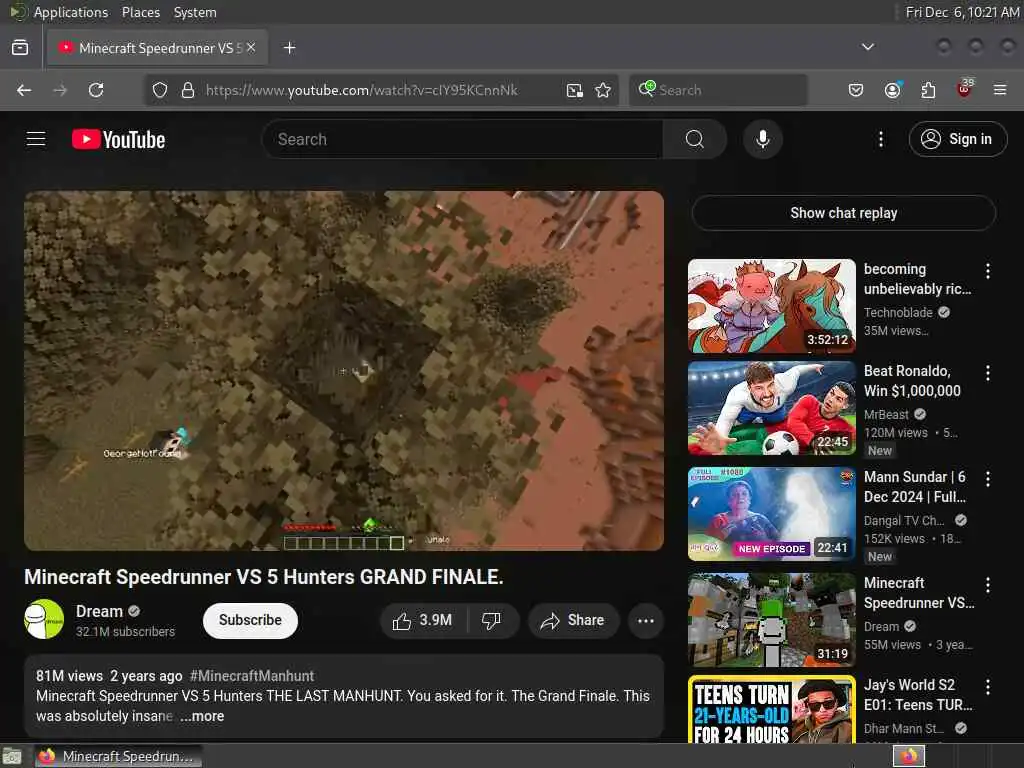
Task: Close the Minecraft Speedrunner browser tab
Action: (251, 48)
